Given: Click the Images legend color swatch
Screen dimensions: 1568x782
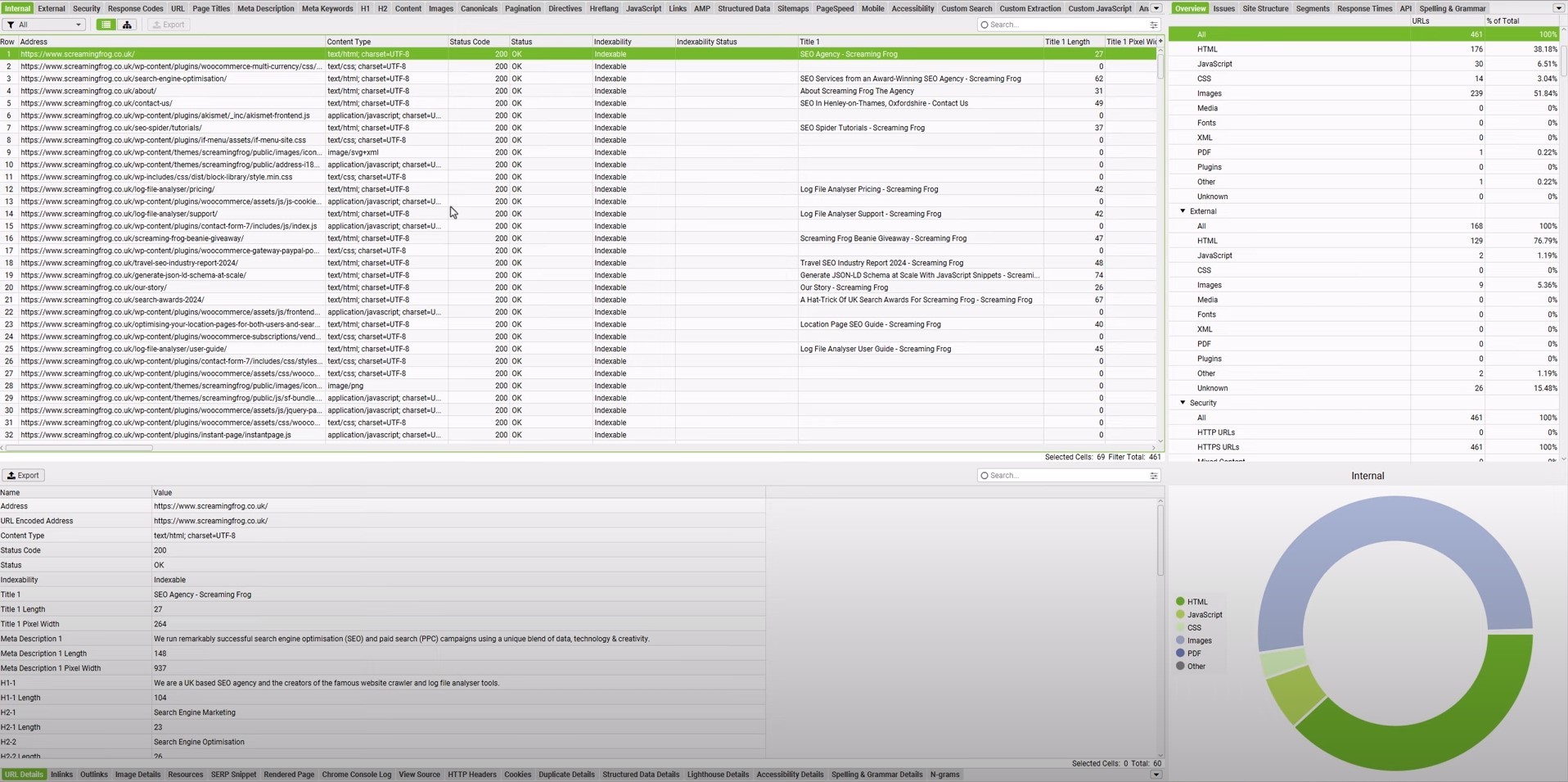Looking at the screenshot, I should point(1180,640).
